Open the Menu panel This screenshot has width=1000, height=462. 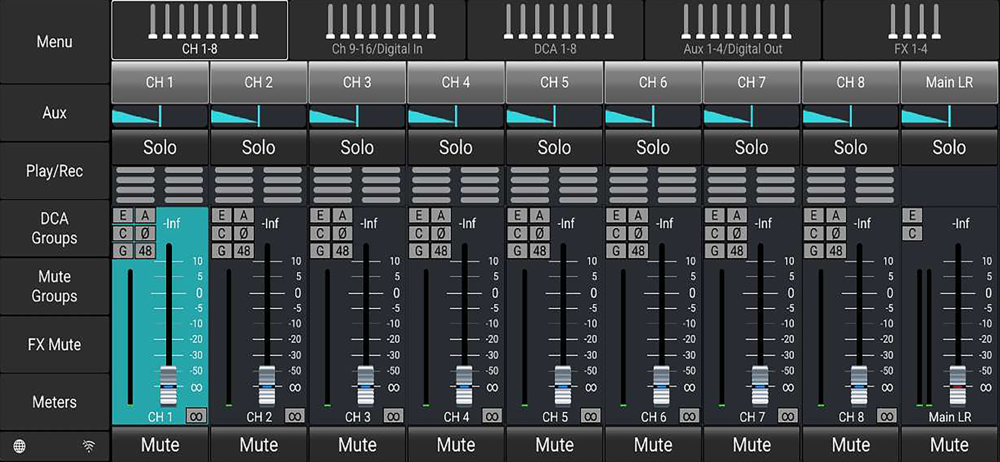coord(54,42)
